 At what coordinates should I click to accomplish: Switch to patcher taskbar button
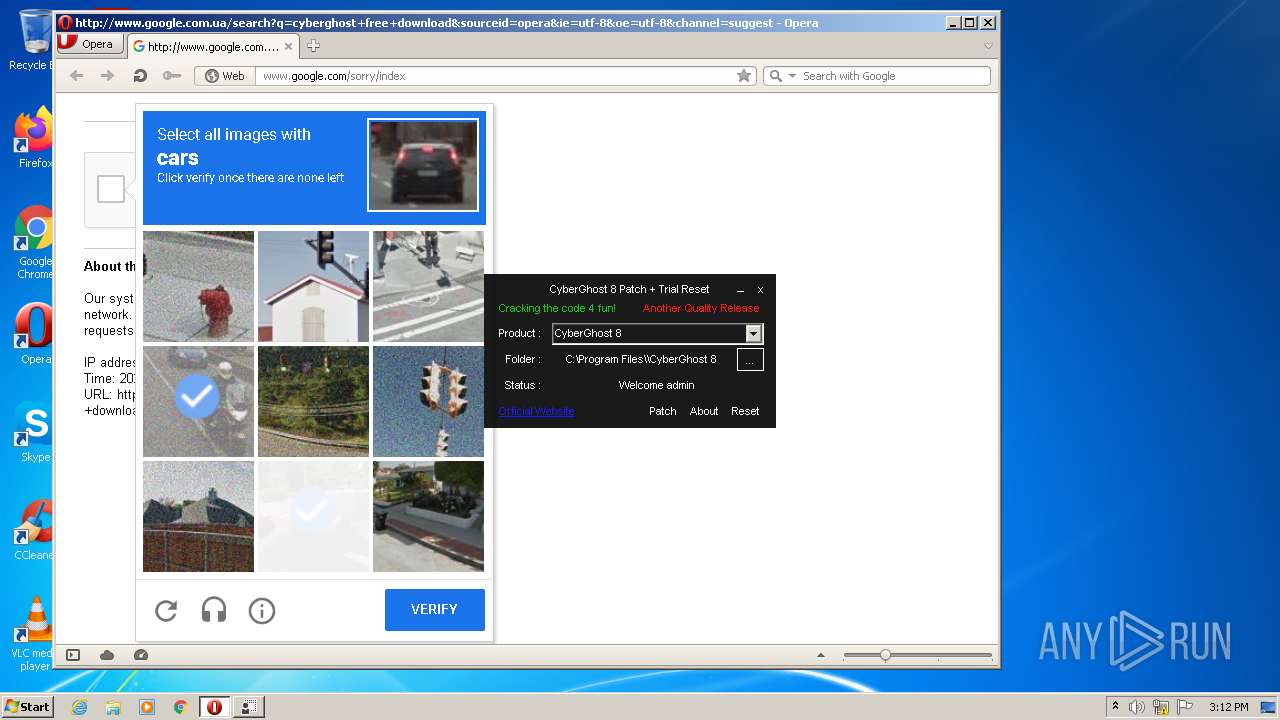[249, 707]
